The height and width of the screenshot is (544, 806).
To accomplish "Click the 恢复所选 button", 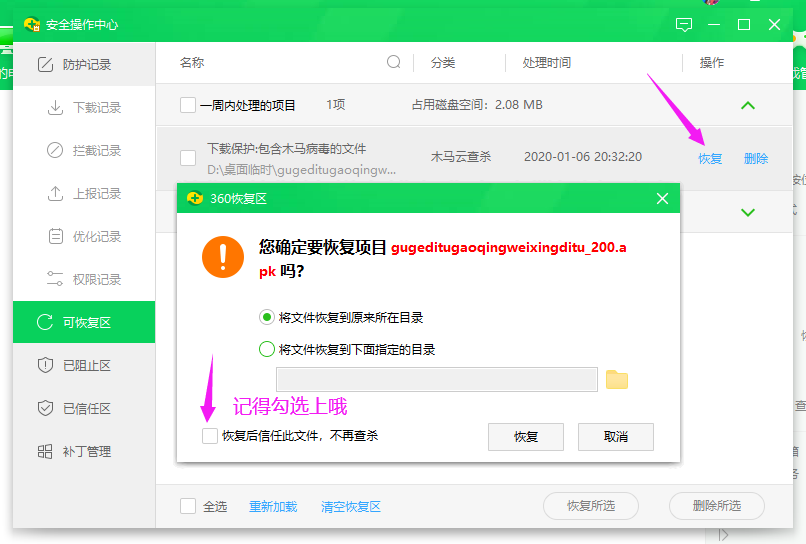I will [591, 506].
